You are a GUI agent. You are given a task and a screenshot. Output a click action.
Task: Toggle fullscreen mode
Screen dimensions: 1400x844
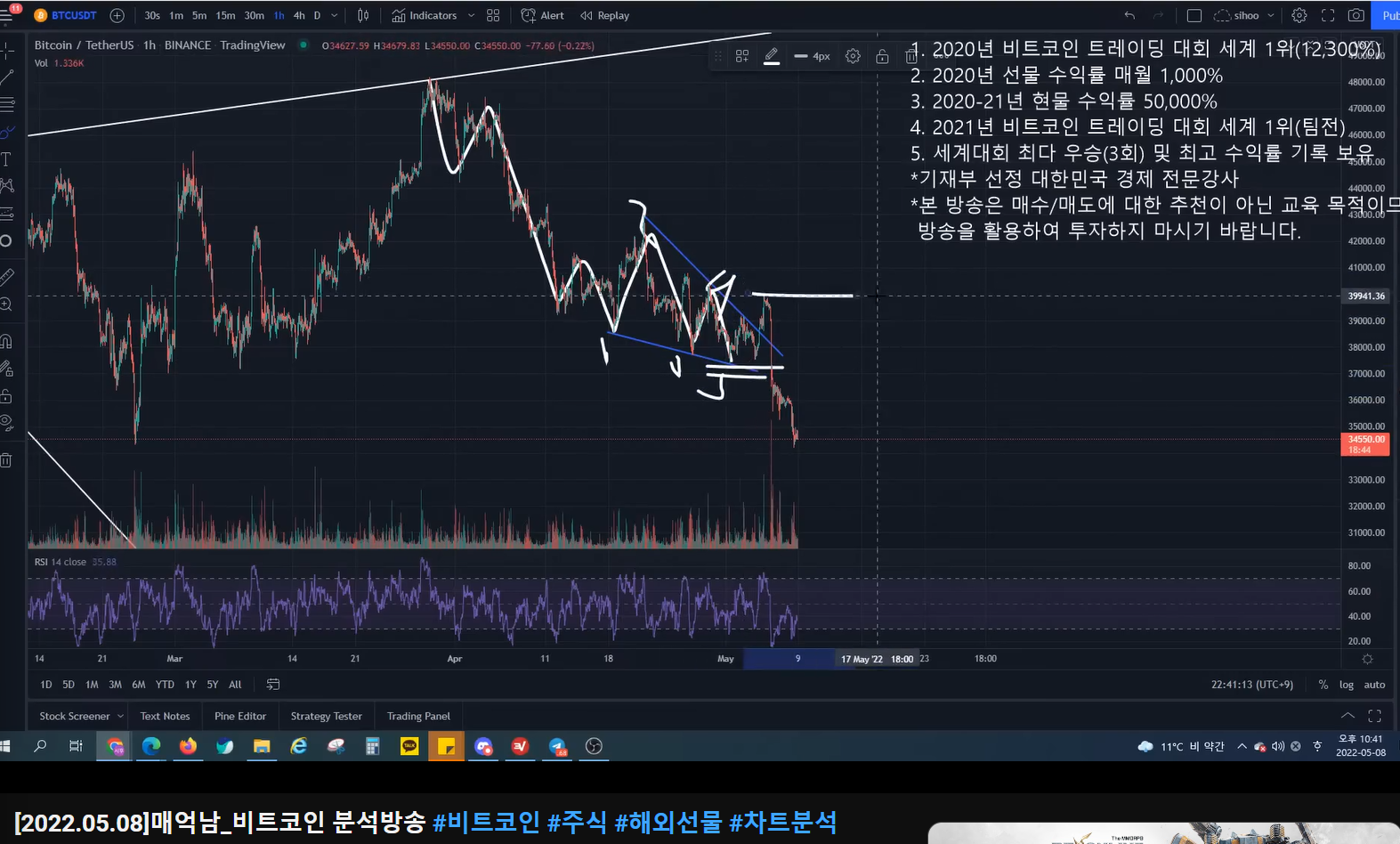(x=1328, y=15)
